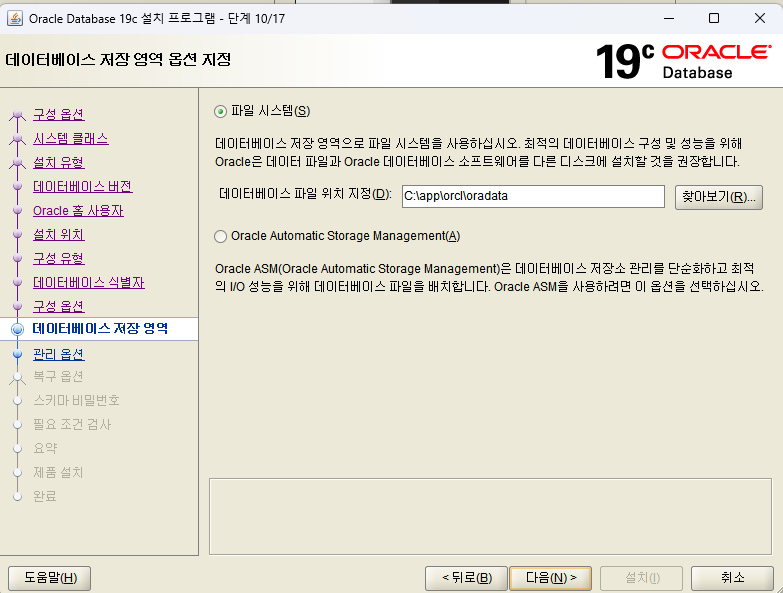Go to 설치 유형 step
This screenshot has width=783, height=593.
pos(58,162)
